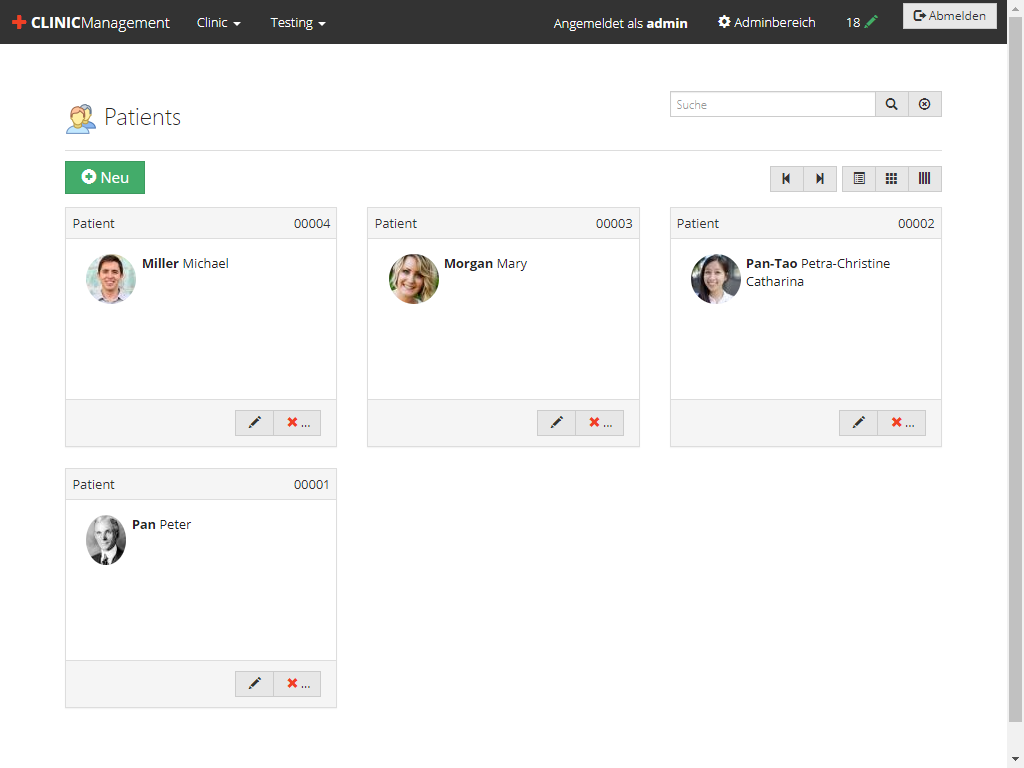Click Miller Michael's profile photo

point(111,279)
